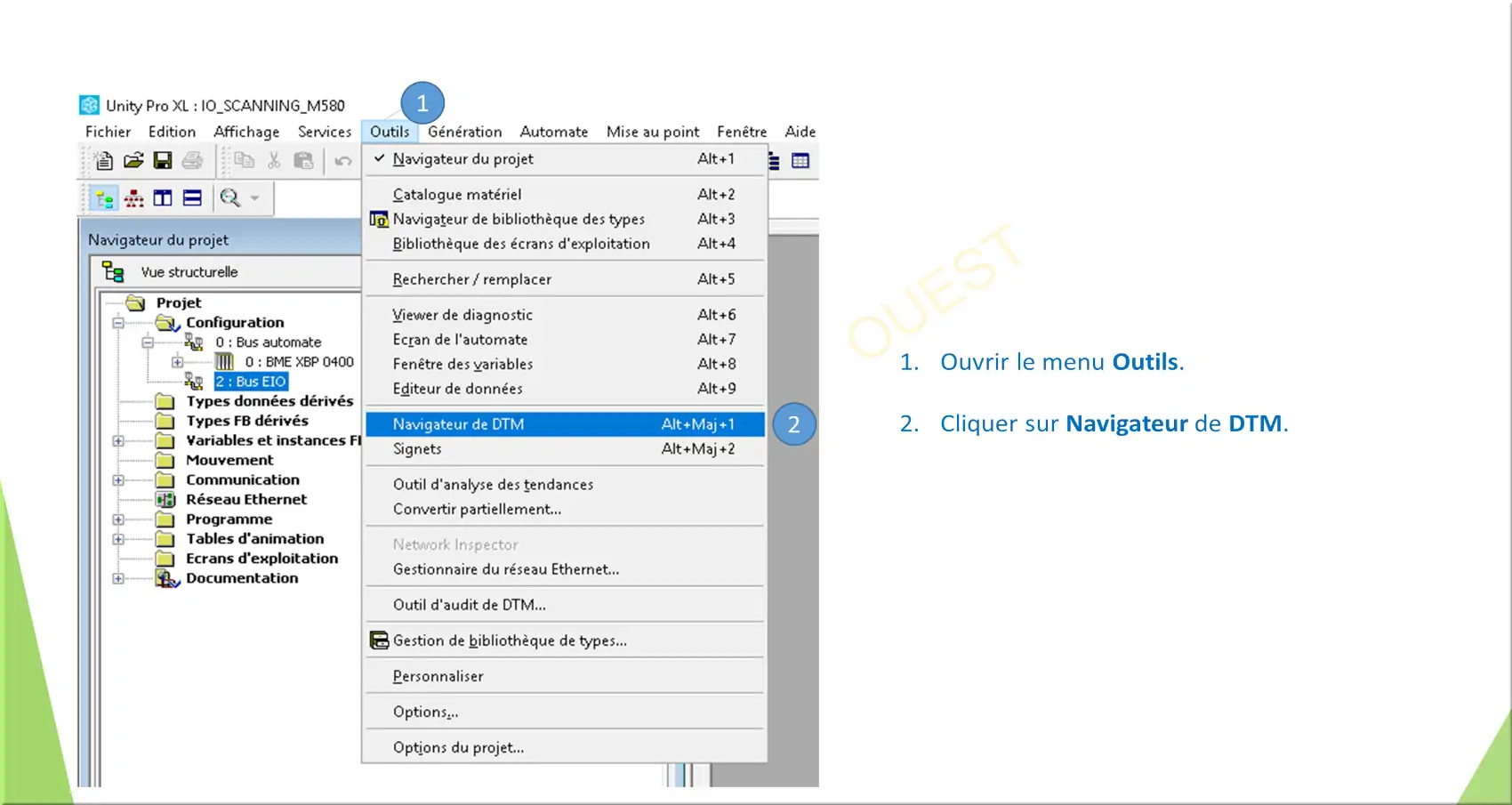Image resolution: width=1512 pixels, height=805 pixels.
Task: Click the Bus EIO network icon
Action: point(194,381)
